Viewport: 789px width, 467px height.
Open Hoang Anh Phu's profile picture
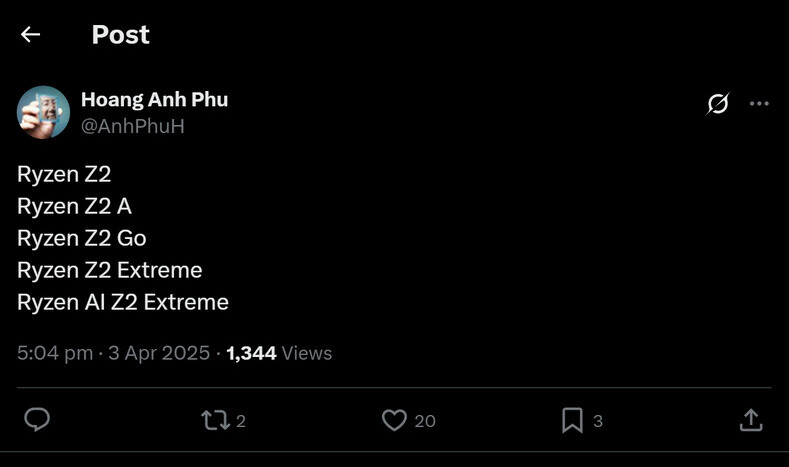[x=43, y=112]
